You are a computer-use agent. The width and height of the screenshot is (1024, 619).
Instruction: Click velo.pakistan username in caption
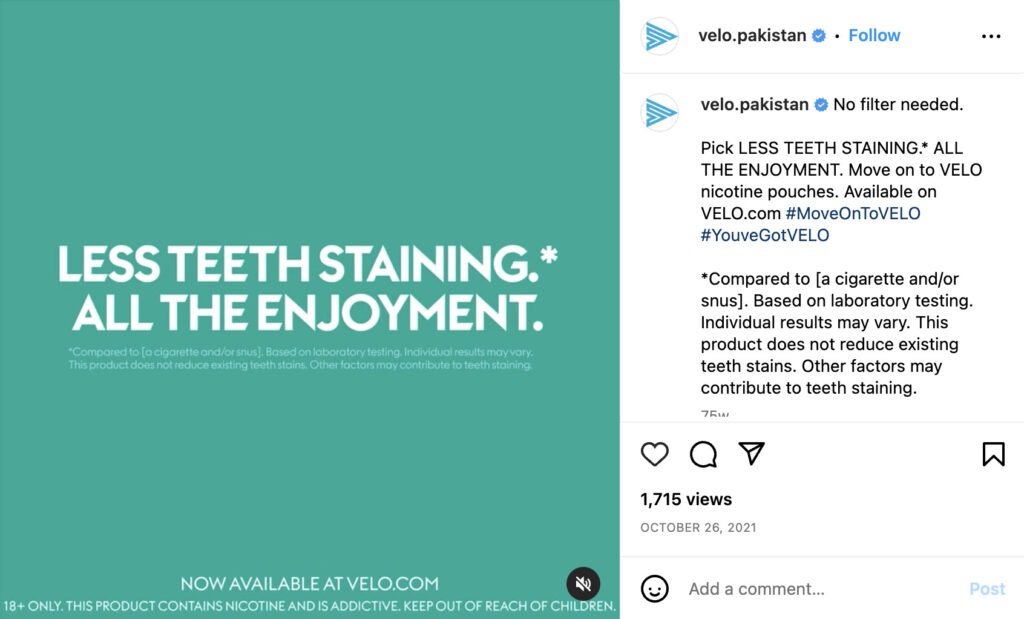click(754, 104)
